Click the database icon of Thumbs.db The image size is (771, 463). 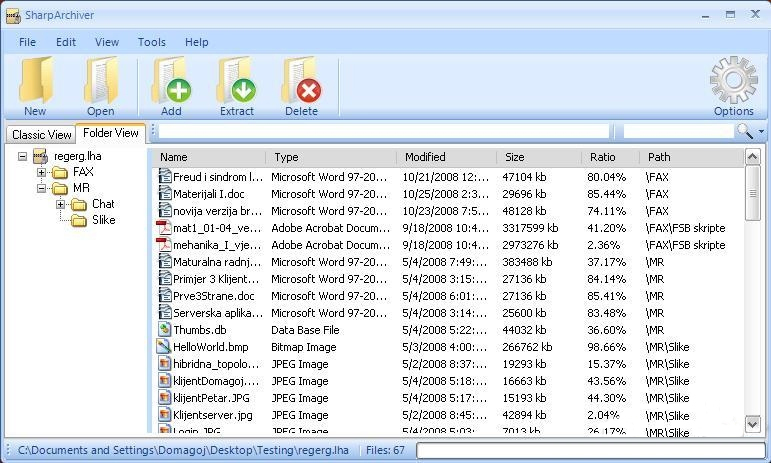pyautogui.click(x=165, y=330)
